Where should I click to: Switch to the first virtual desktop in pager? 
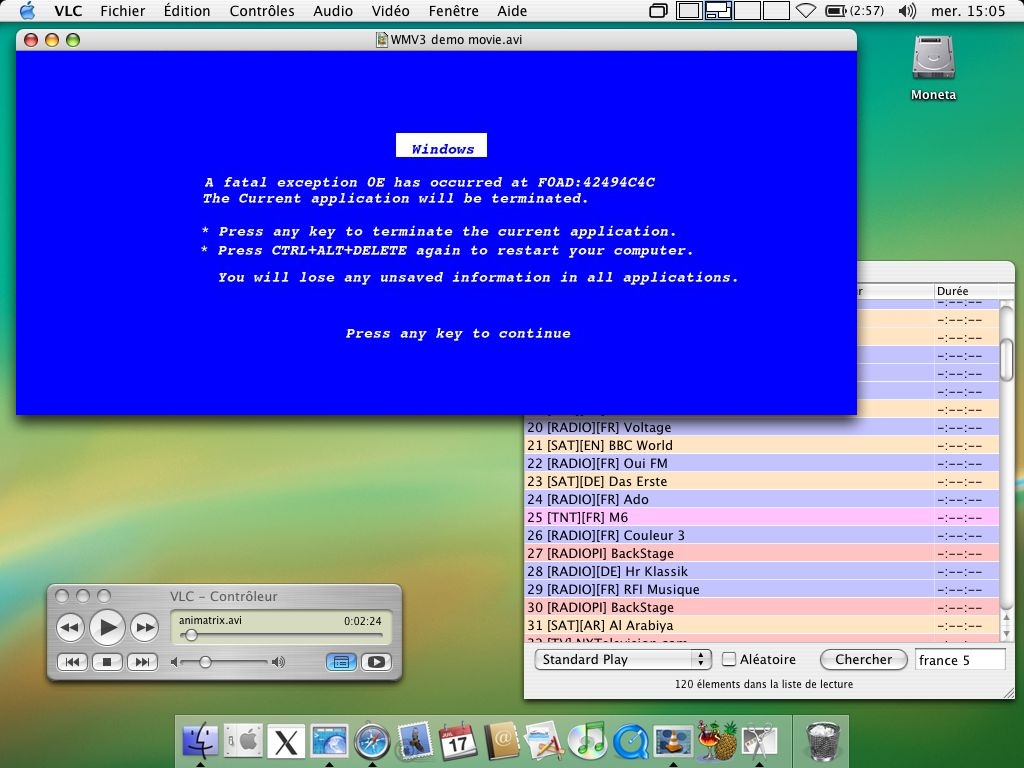[689, 10]
